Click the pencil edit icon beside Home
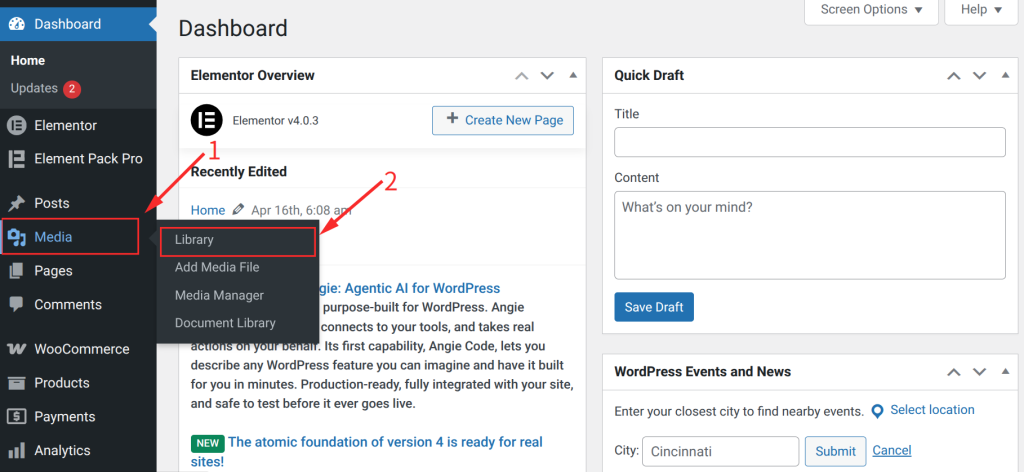1024x472 pixels. [238, 210]
